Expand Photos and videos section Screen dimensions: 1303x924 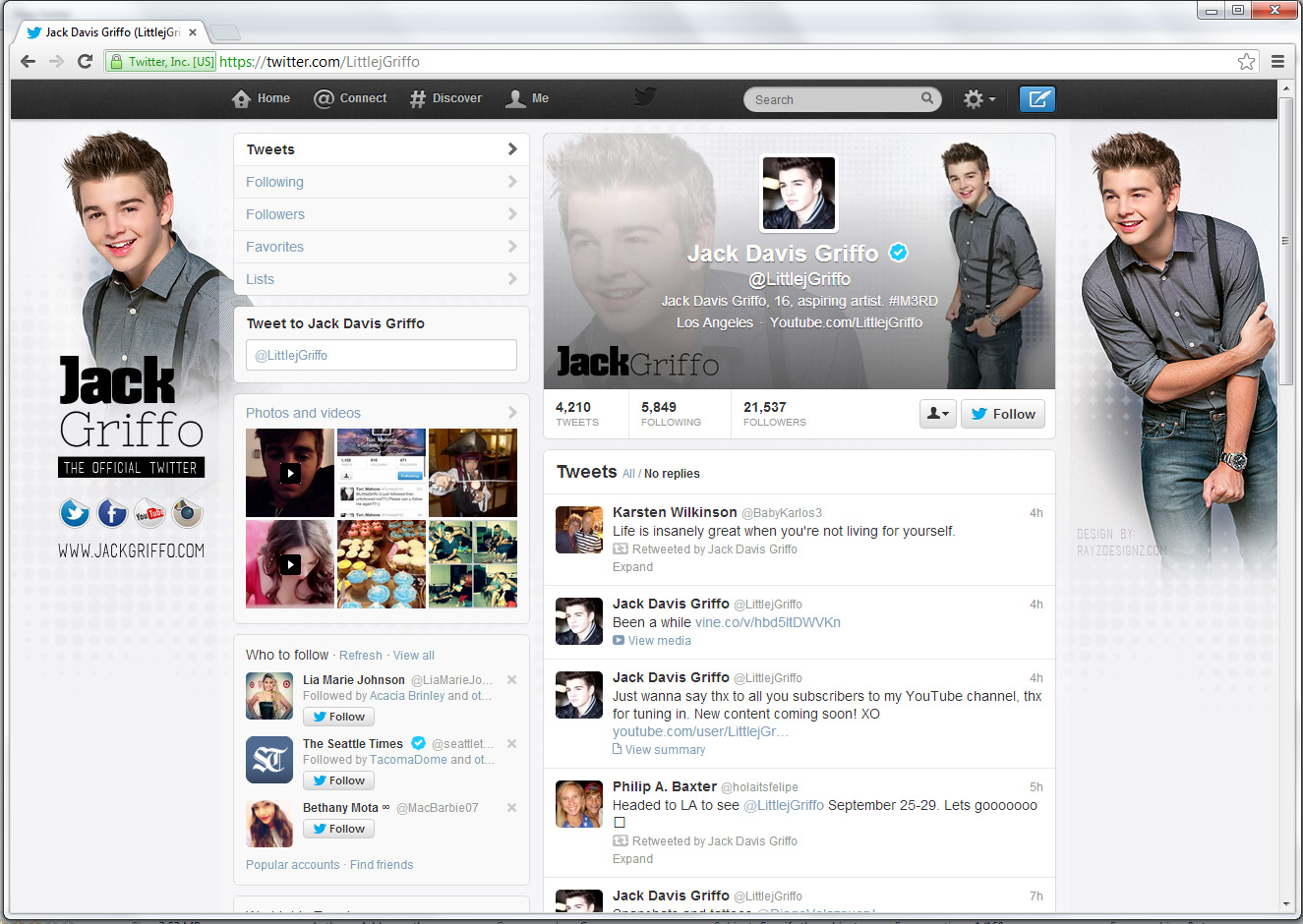click(381, 413)
